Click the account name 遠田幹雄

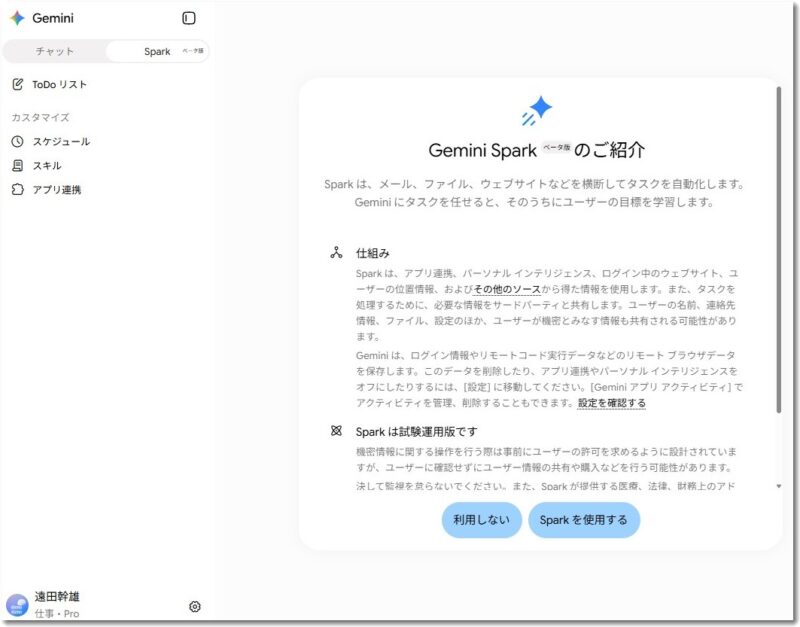coord(57,596)
